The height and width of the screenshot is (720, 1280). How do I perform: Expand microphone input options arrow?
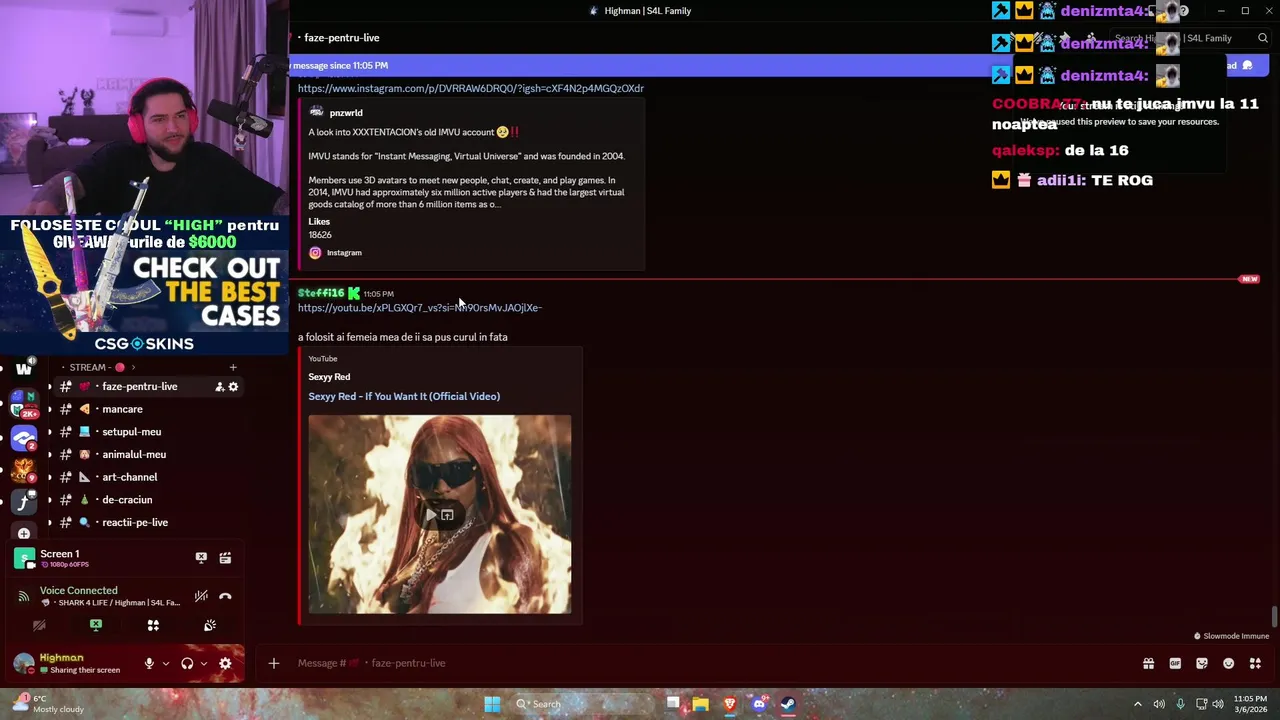(x=166, y=663)
